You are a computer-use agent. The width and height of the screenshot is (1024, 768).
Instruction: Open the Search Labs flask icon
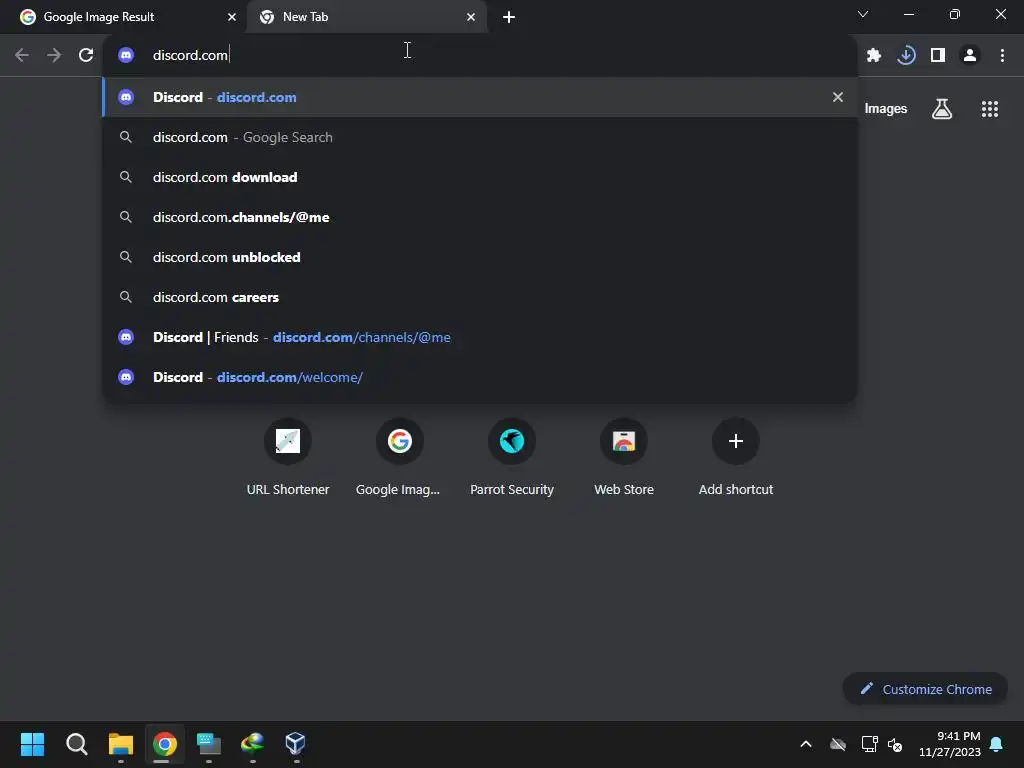click(x=942, y=109)
